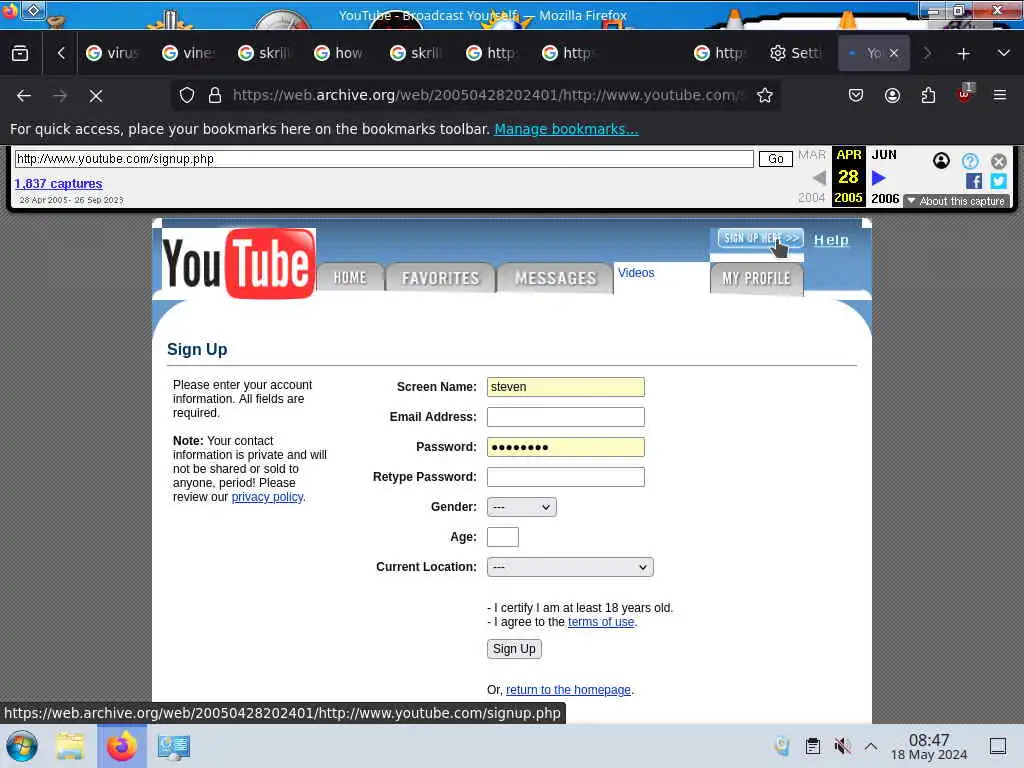Click the Wayback Machine URL field
This screenshot has width=1024, height=768.
(384, 159)
